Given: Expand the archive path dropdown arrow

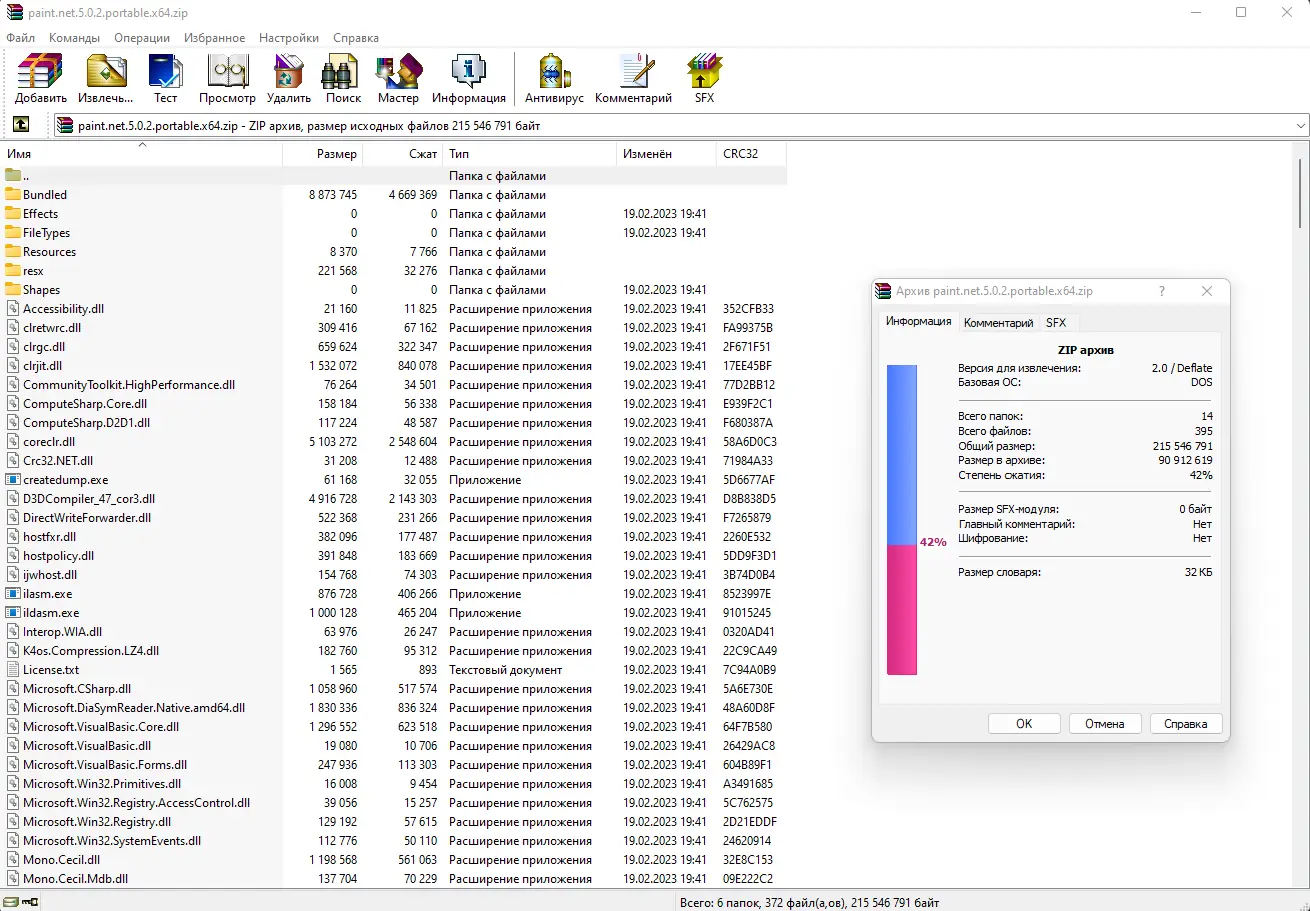Looking at the screenshot, I should pos(1300,126).
